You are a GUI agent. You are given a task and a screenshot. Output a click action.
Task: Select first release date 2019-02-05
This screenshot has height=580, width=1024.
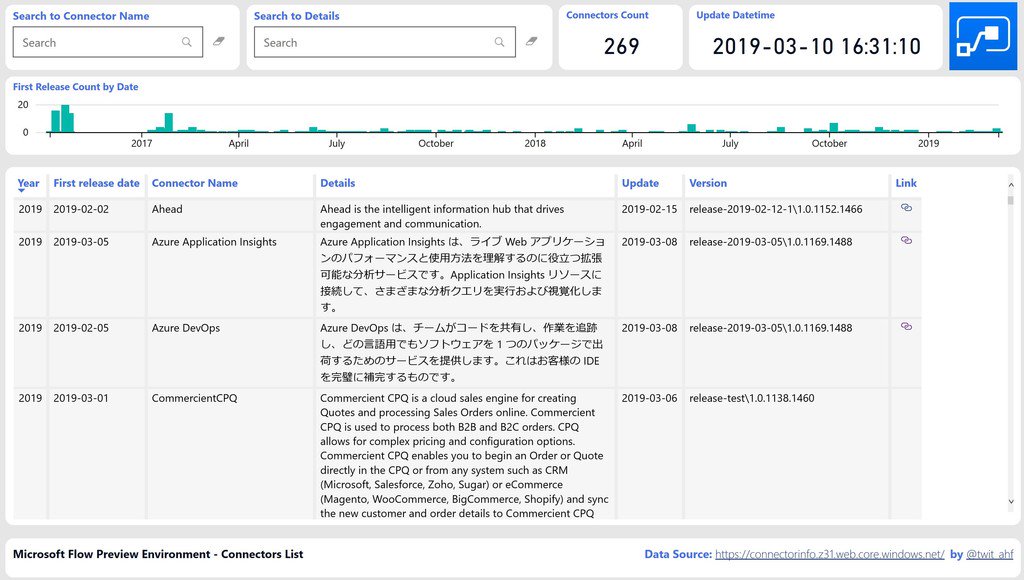81,329
